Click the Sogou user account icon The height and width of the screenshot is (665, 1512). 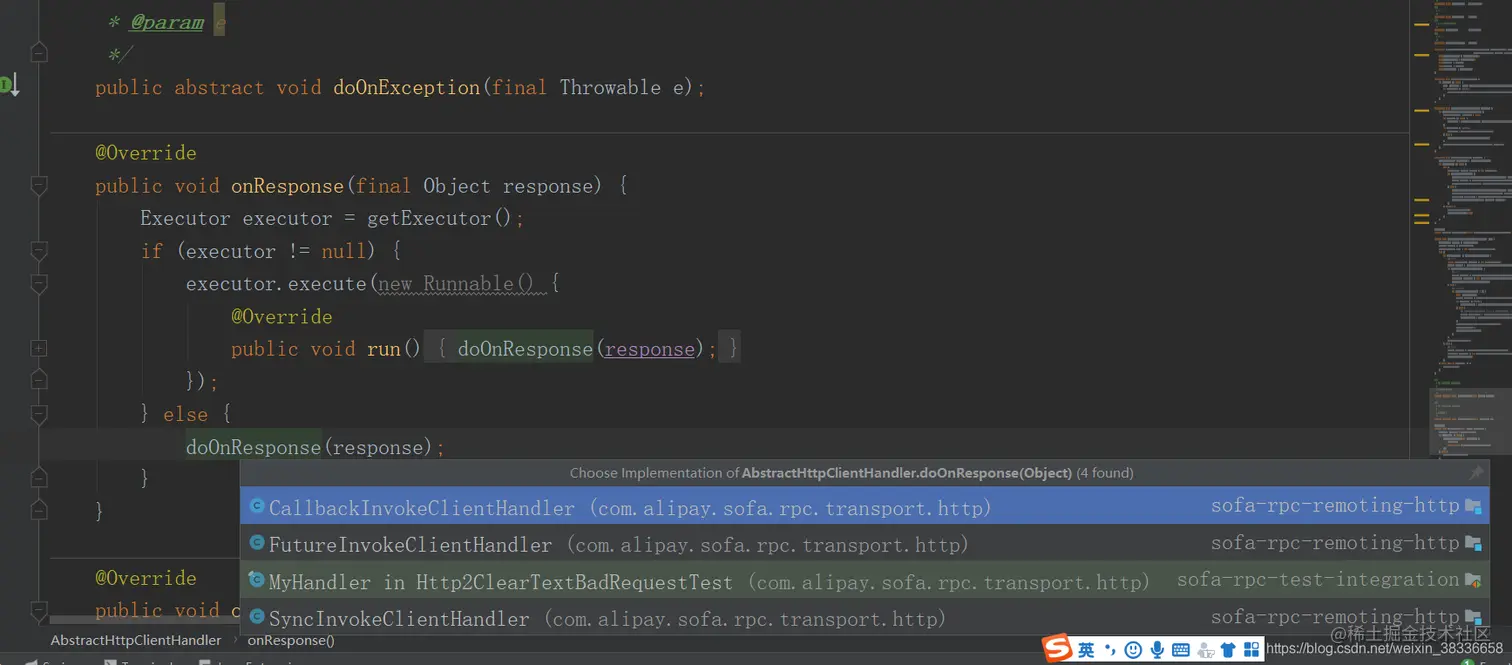(1206, 650)
